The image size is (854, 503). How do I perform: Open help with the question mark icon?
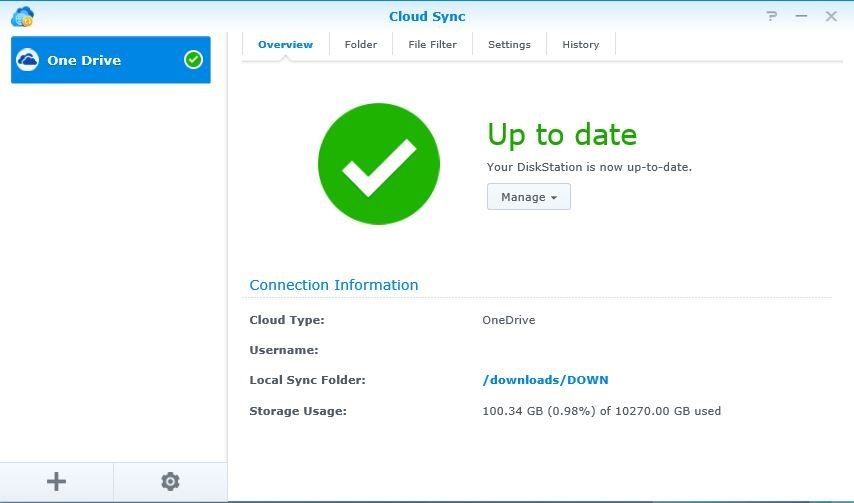(x=772, y=16)
